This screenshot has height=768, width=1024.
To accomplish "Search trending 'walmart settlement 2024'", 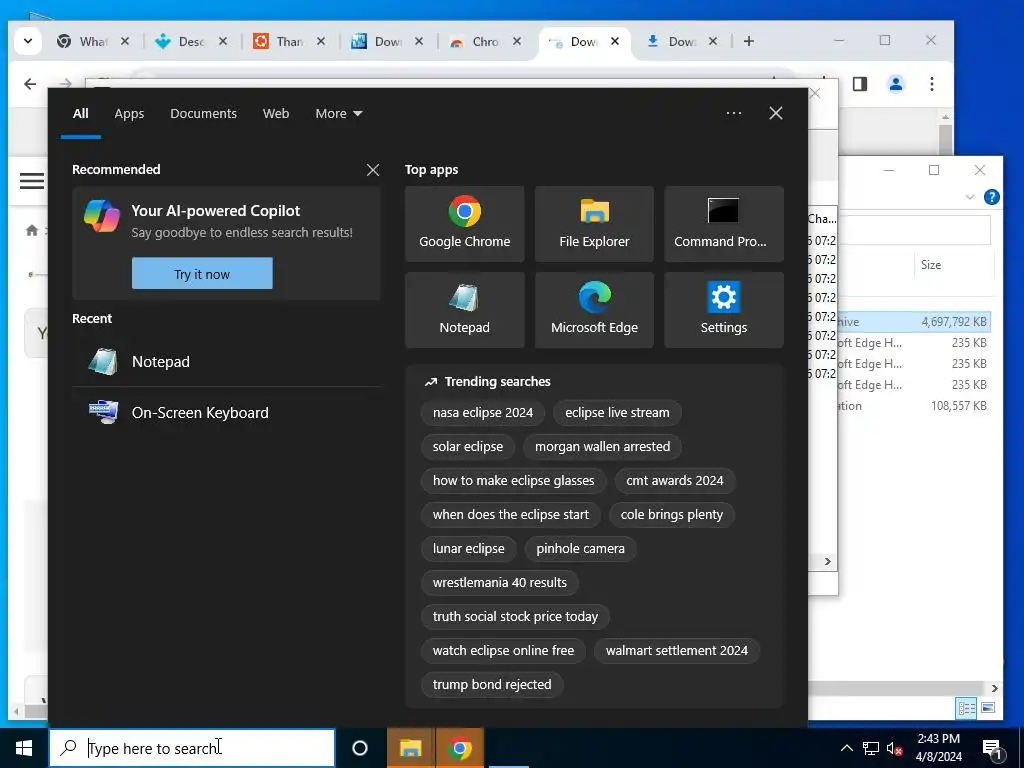I will click(677, 650).
